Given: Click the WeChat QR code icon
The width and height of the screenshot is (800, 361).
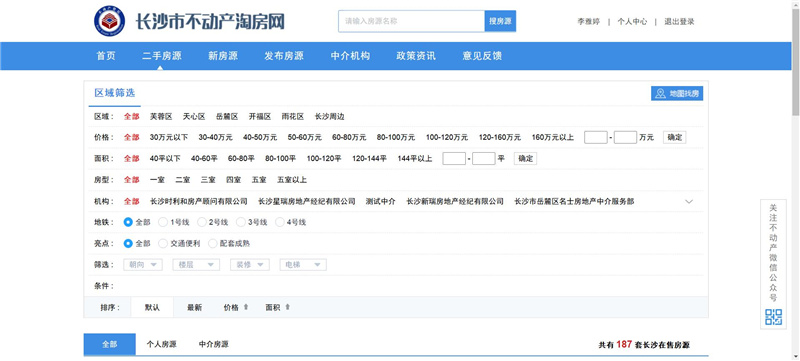Looking at the screenshot, I should pyautogui.click(x=773, y=317).
